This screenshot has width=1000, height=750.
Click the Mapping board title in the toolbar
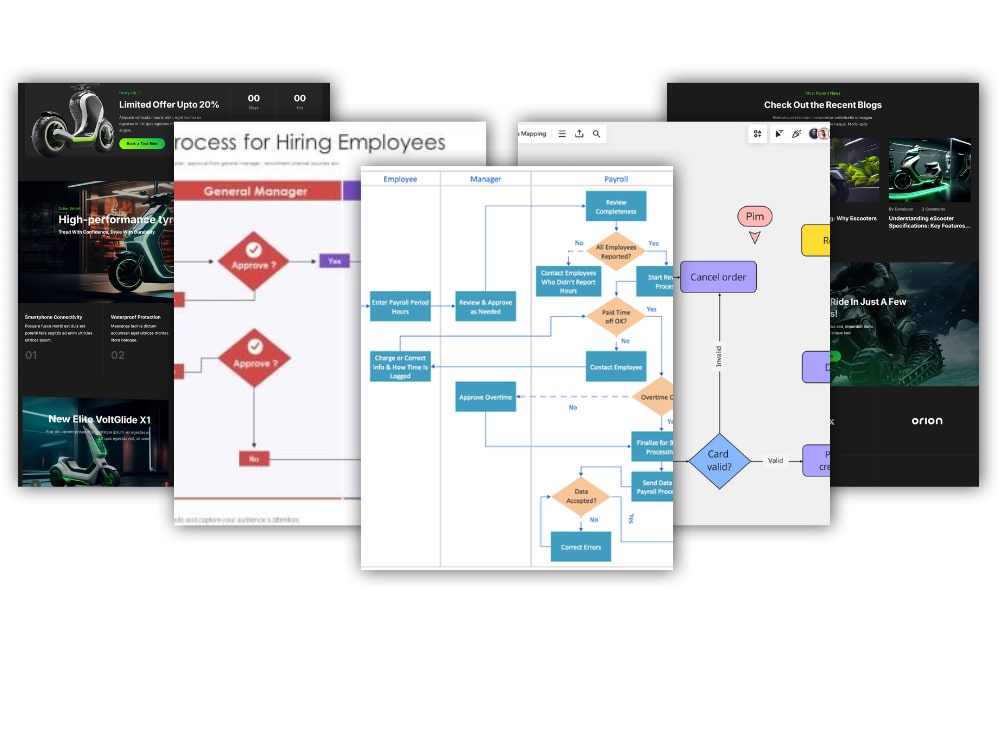[x=533, y=134]
